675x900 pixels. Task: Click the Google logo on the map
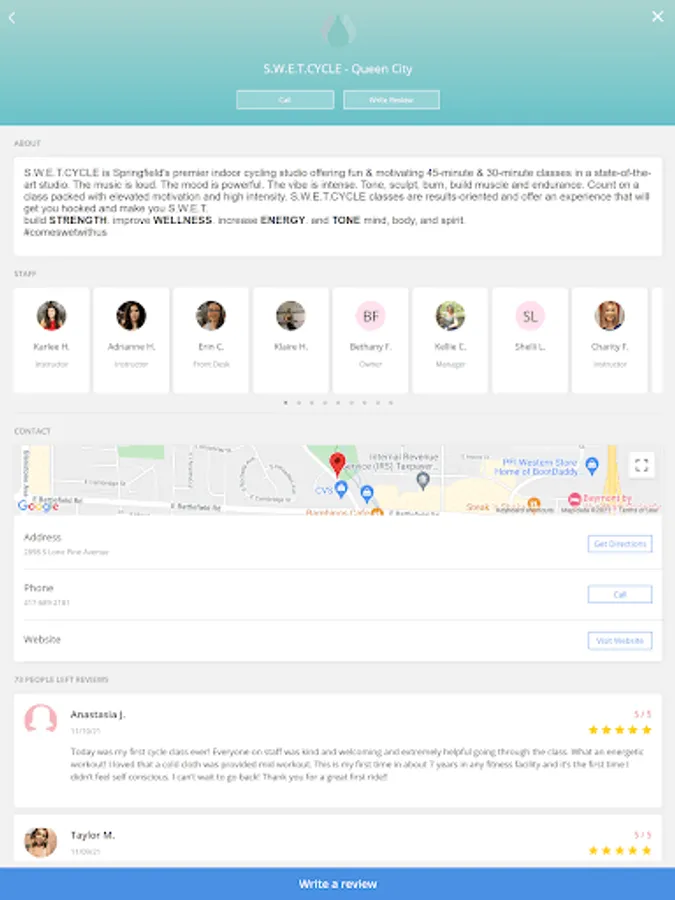click(x=38, y=506)
